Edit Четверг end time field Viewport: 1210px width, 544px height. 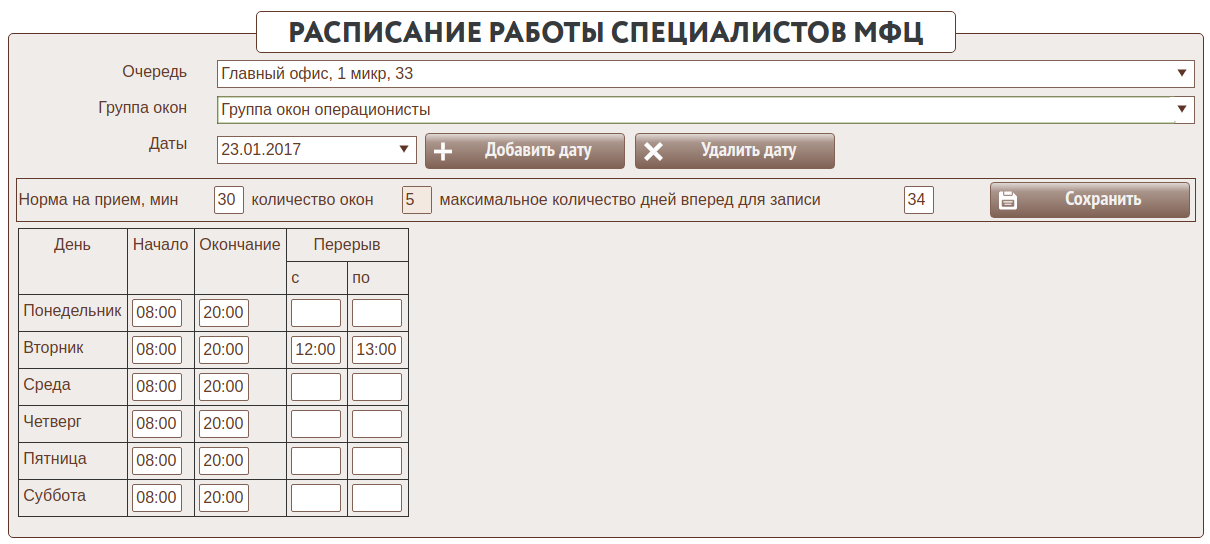223,424
